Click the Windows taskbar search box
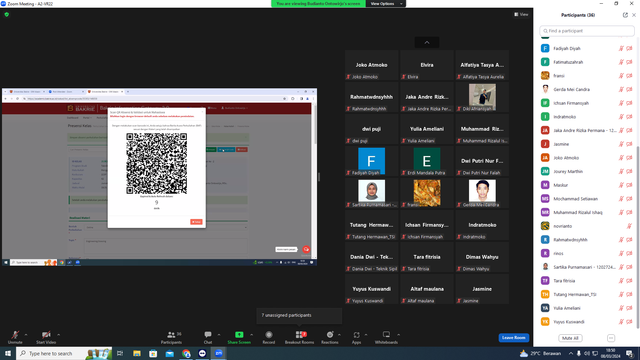The height and width of the screenshot is (360, 640). (x=64, y=353)
